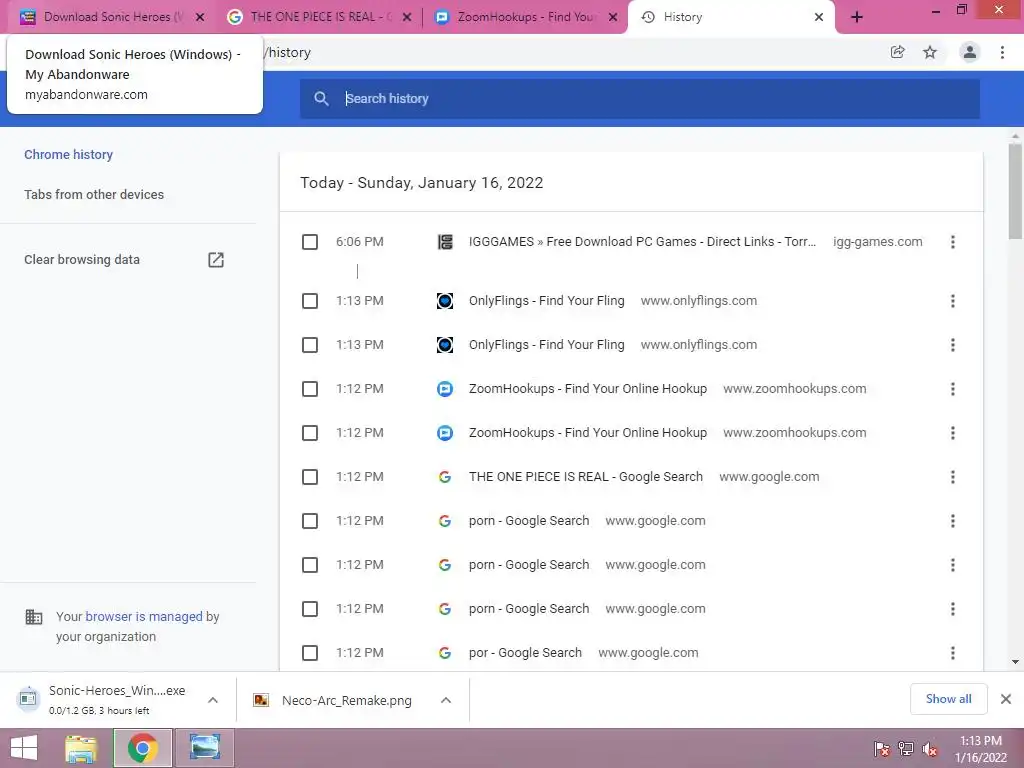Bookmark this page with the star icon
Image resolution: width=1024 pixels, height=768 pixels.
pos(930,52)
